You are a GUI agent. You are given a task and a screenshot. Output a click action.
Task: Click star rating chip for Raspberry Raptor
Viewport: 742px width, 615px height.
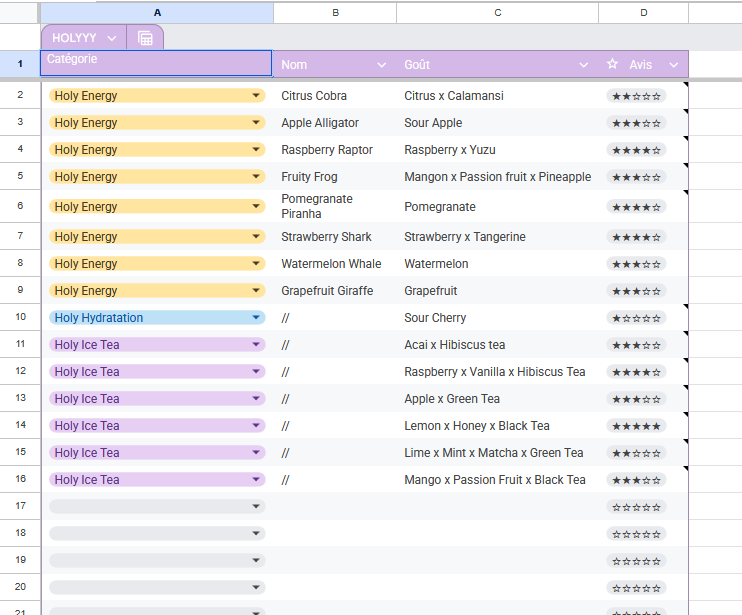tap(636, 150)
